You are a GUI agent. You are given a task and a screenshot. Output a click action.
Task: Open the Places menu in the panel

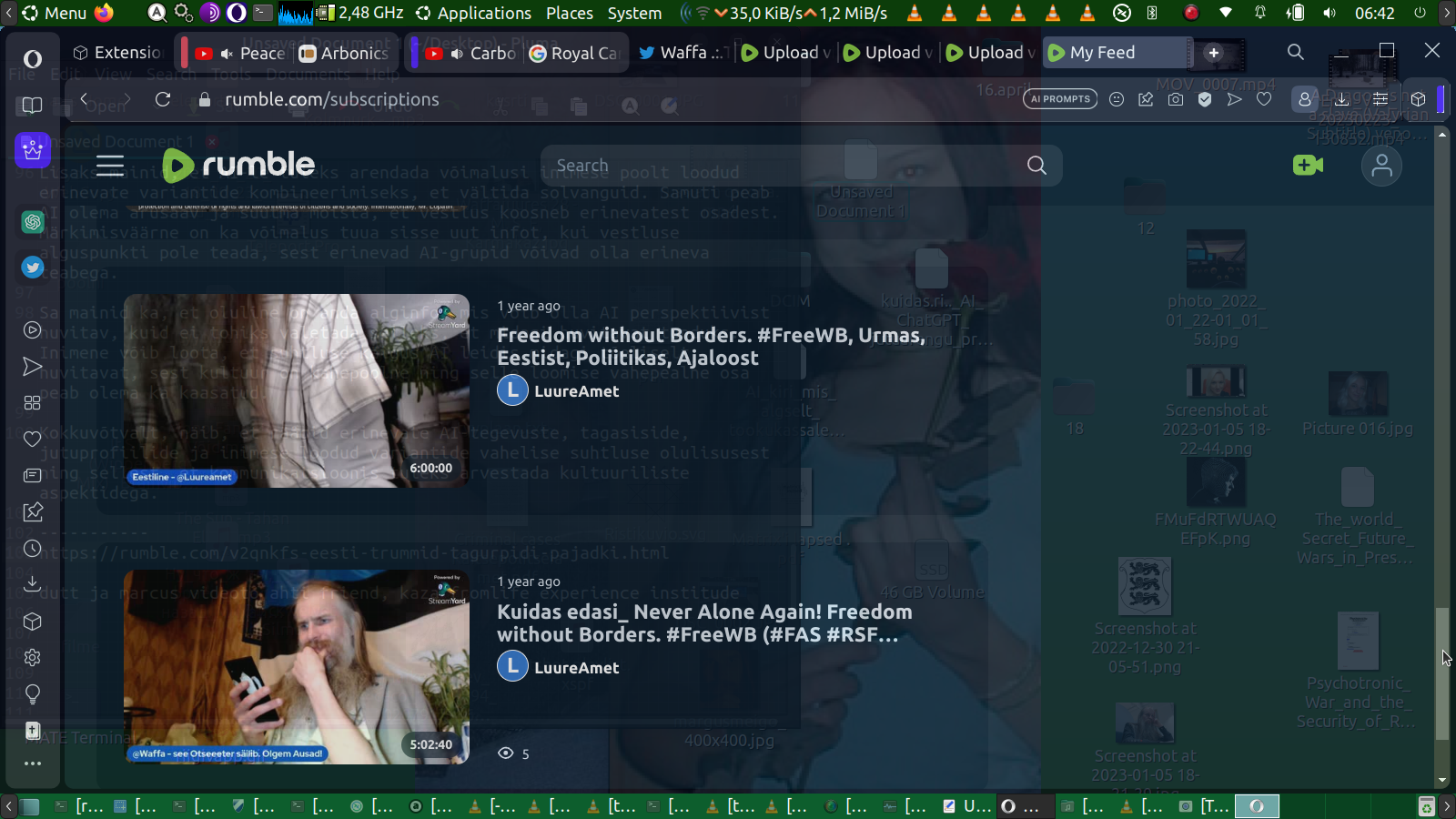570,13
